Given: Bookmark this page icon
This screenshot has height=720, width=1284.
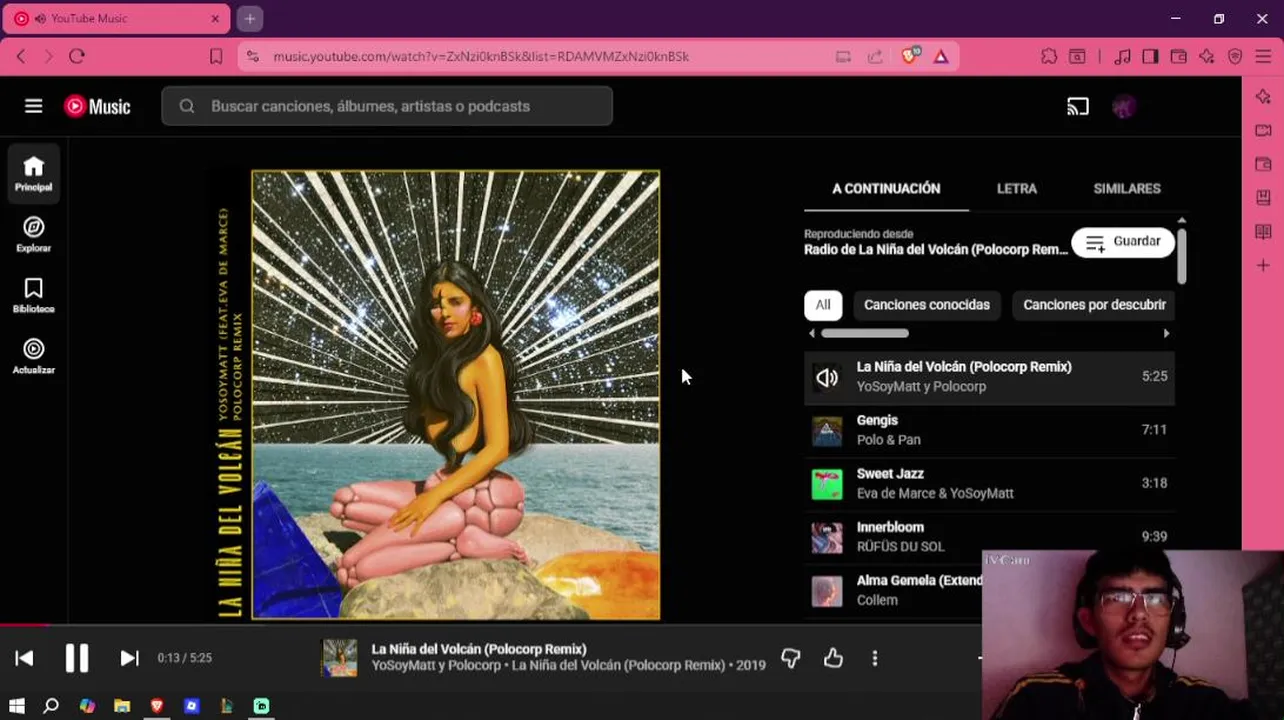Looking at the screenshot, I should 216,57.
